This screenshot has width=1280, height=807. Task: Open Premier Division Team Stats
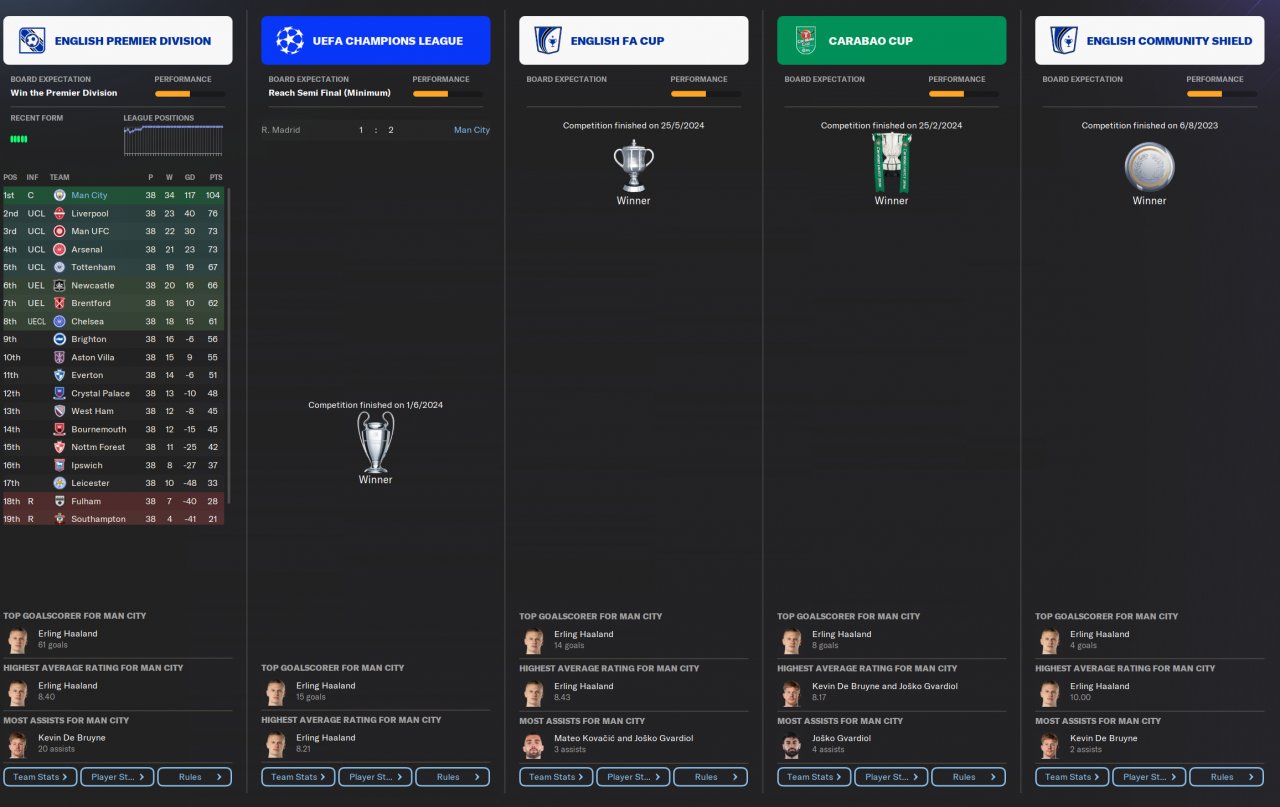pos(41,777)
